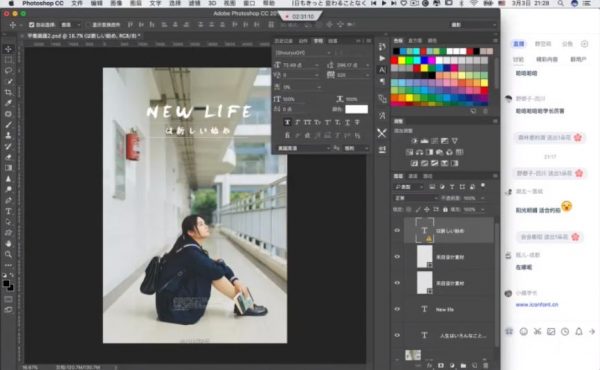The image size is (600, 370).
Task: Create a new group folder in Layers
Action: click(463, 365)
